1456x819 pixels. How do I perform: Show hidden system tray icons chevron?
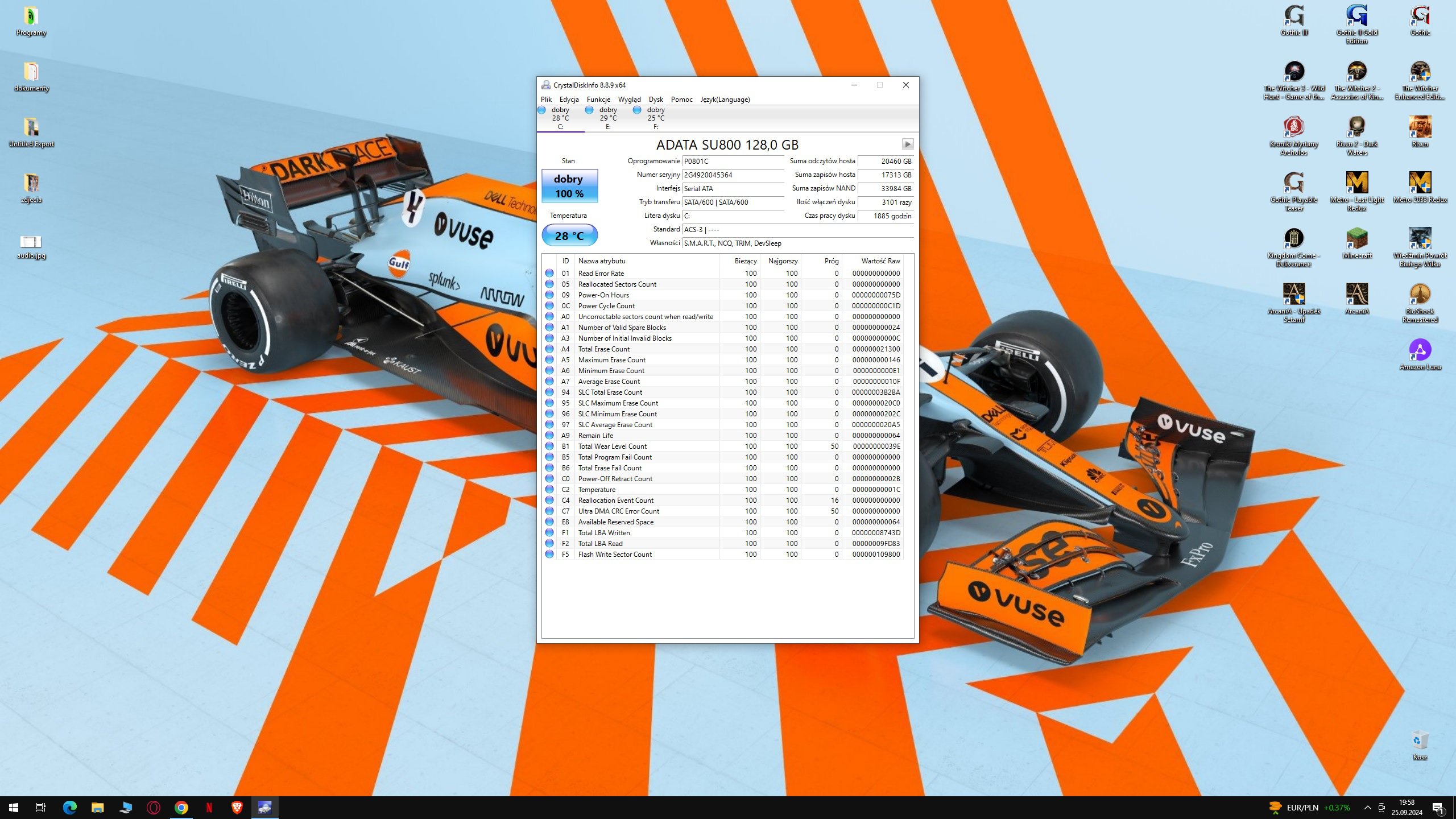click(1368, 808)
